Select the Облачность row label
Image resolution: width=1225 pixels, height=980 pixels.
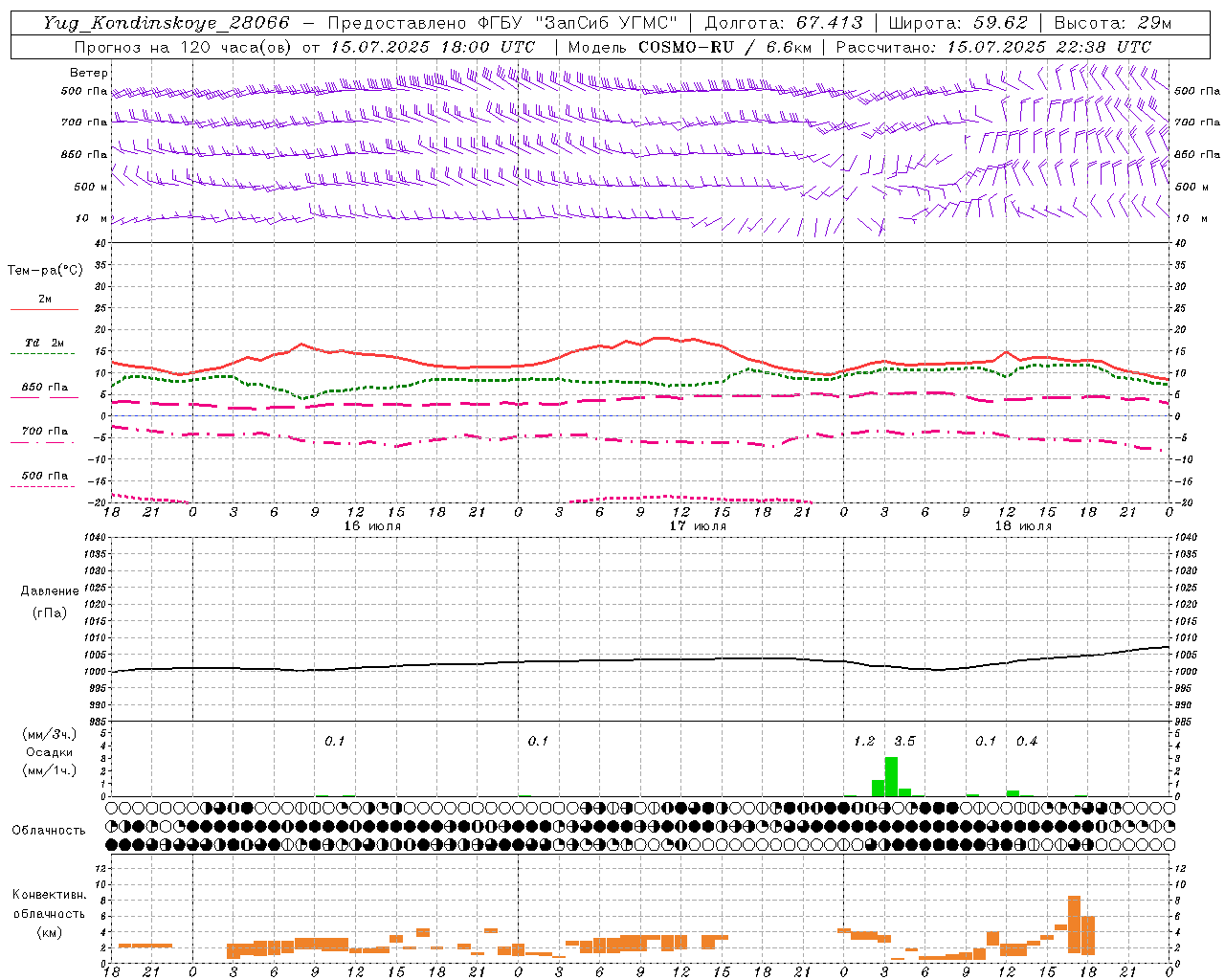pos(49,830)
